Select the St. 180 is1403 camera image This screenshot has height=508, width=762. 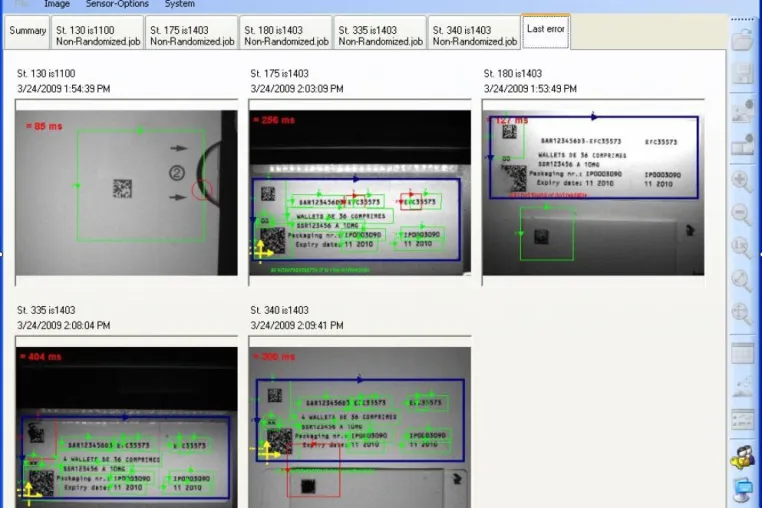[593, 193]
